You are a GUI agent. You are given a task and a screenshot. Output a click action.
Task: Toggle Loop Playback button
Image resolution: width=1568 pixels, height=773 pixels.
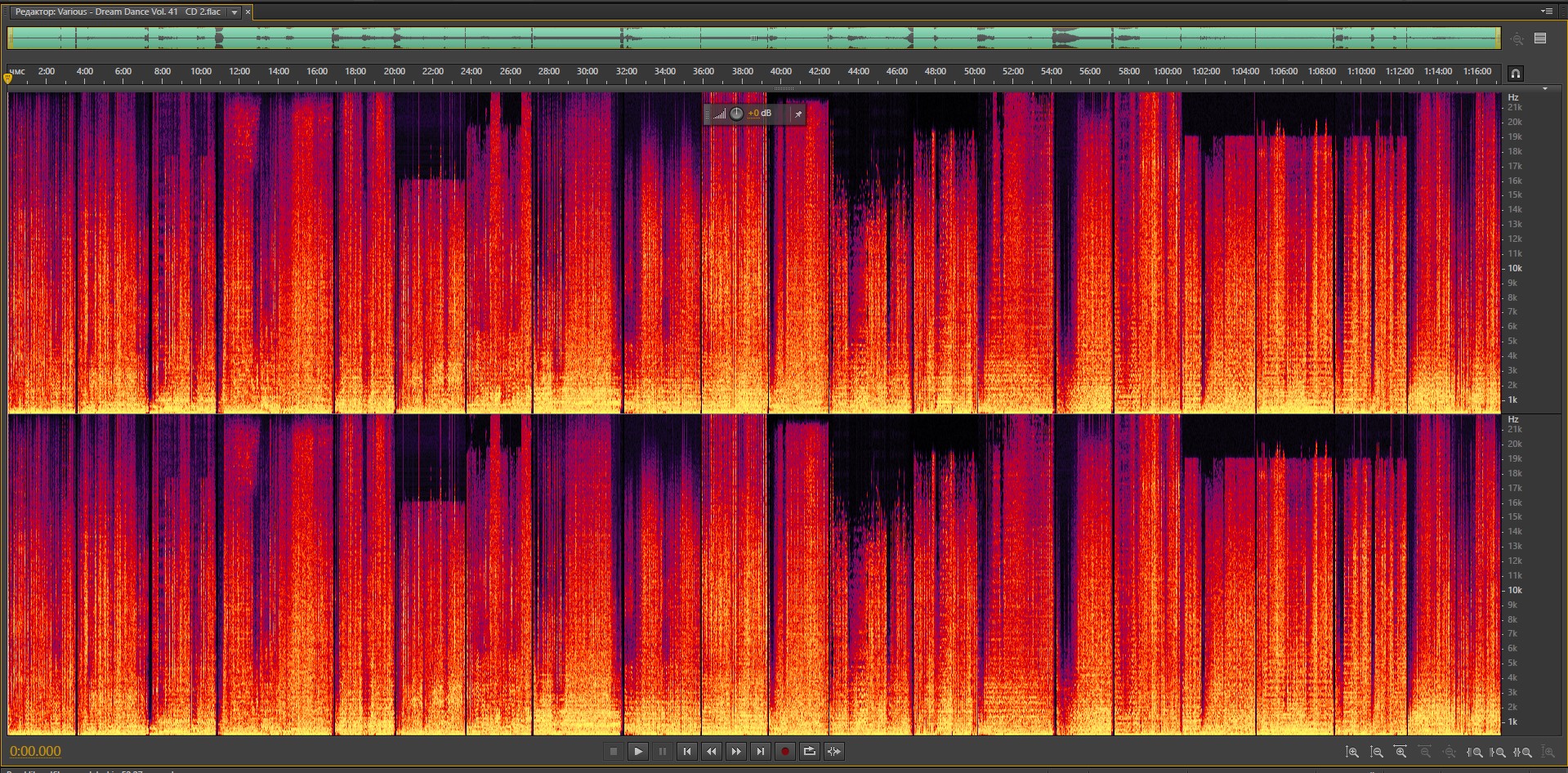[809, 752]
